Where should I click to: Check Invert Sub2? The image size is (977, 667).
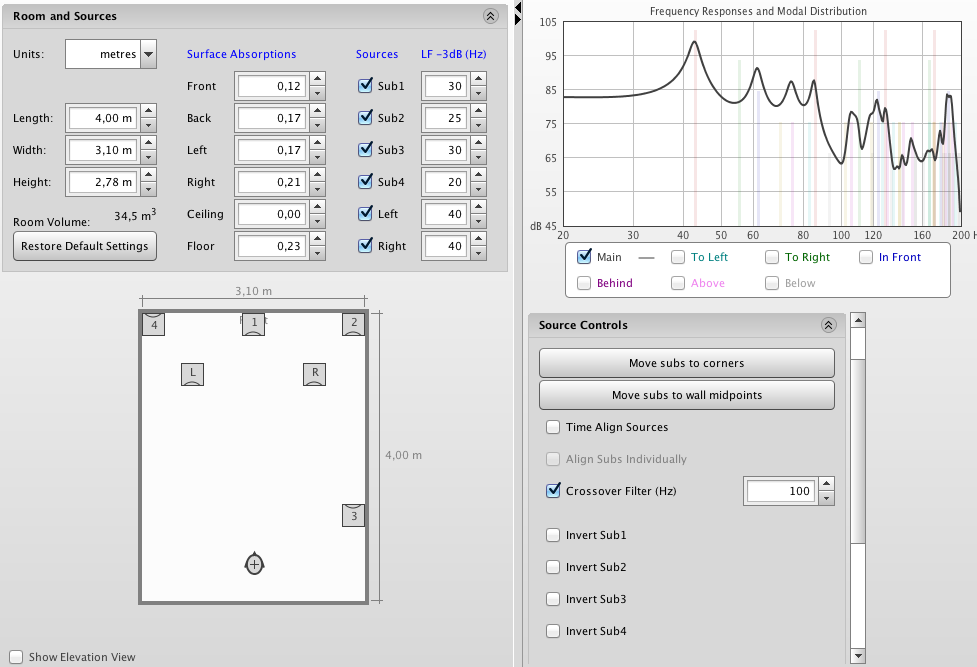[x=553, y=567]
